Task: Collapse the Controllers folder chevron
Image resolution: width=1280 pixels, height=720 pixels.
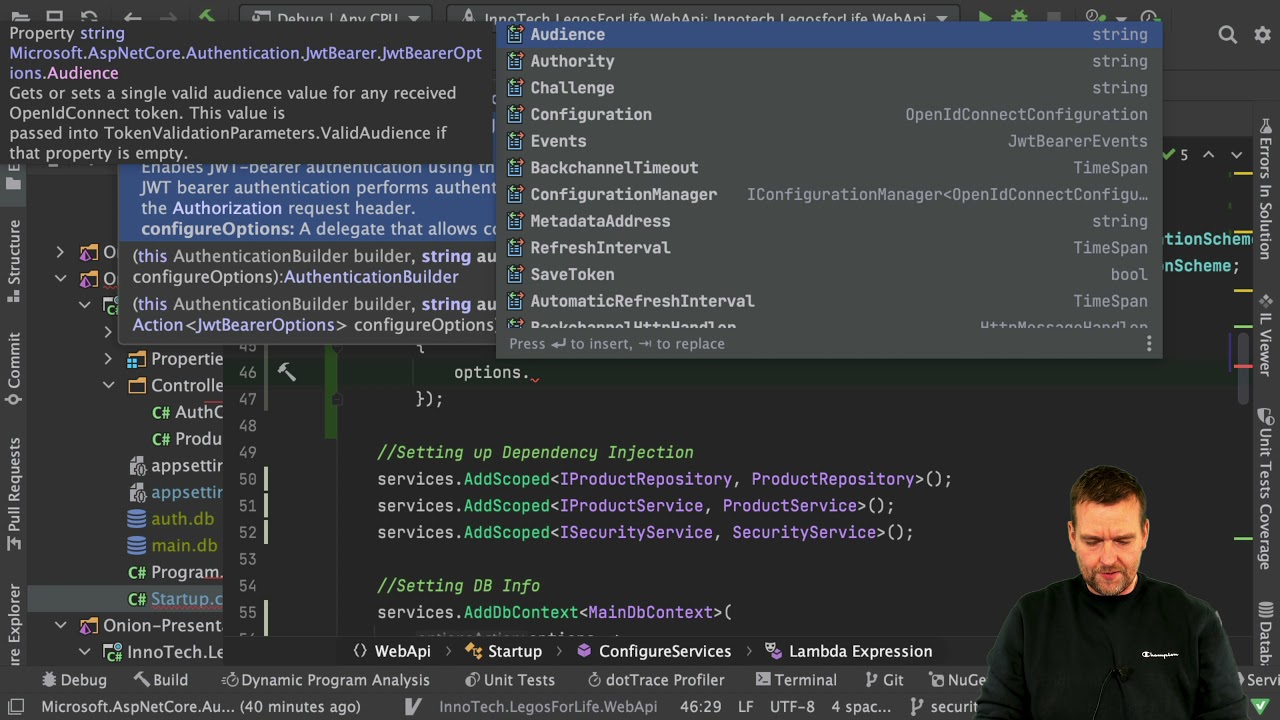Action: tap(108, 385)
